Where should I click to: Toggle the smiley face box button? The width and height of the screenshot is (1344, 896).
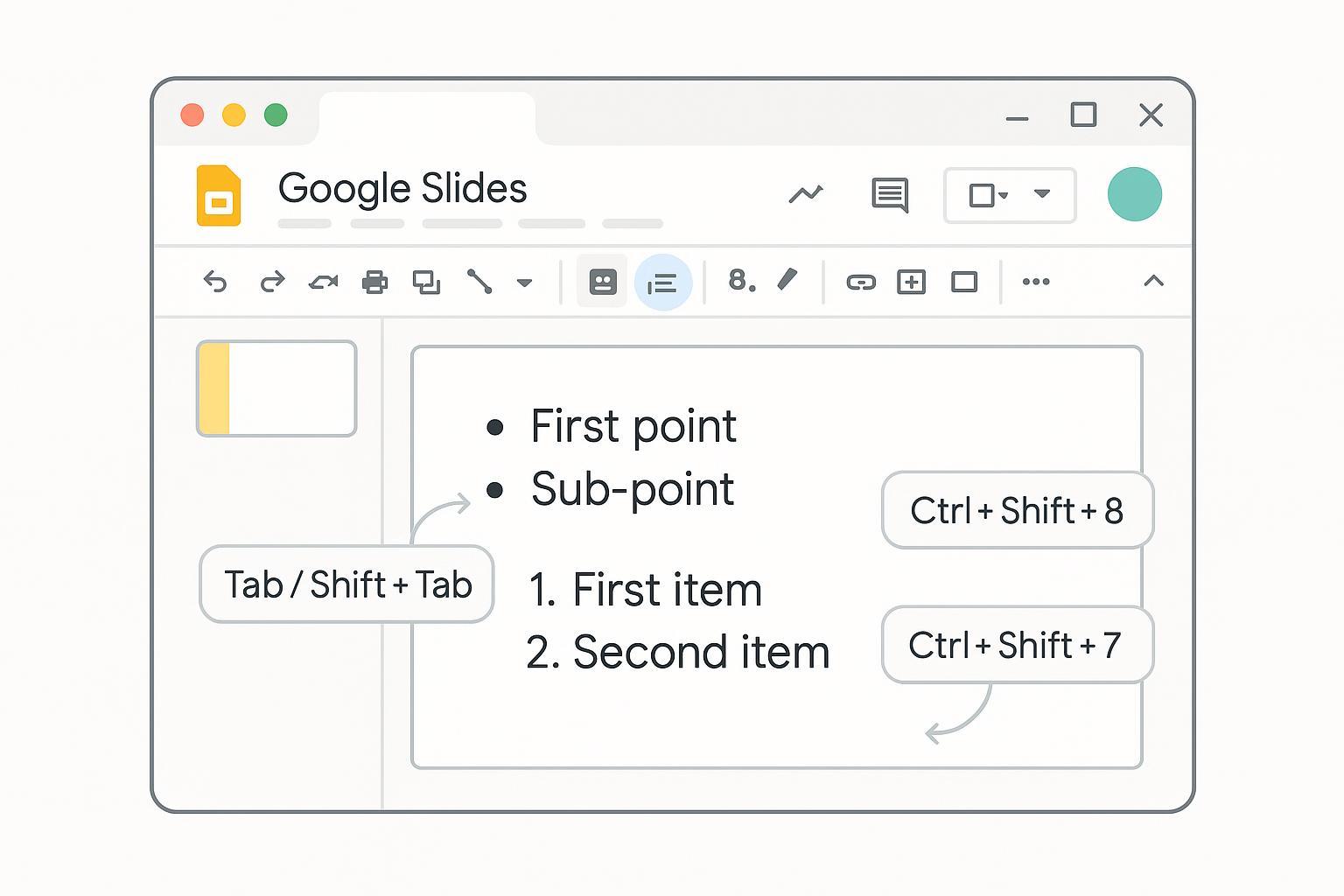point(603,282)
